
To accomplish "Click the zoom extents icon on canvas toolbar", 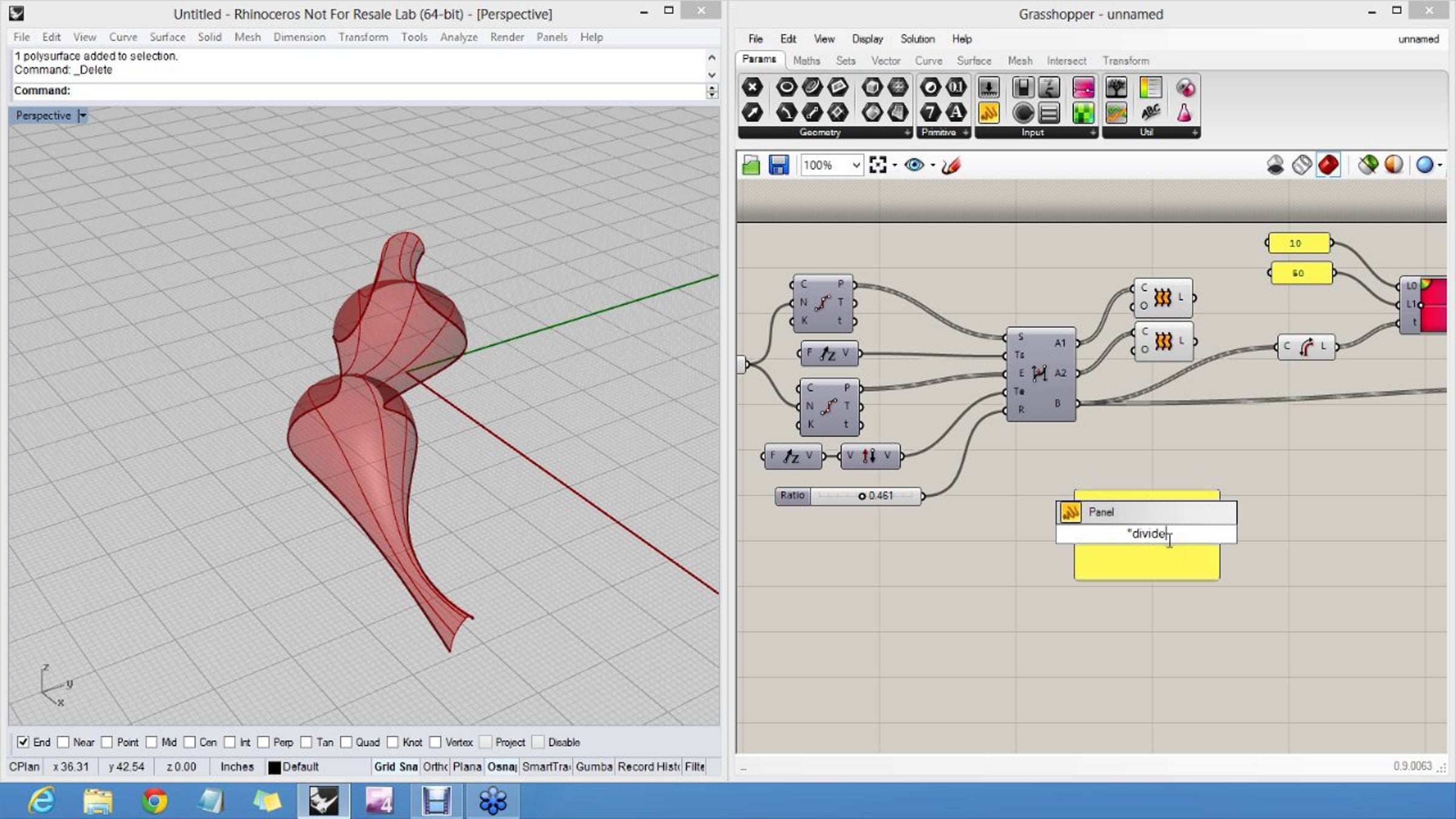I will tap(878, 165).
